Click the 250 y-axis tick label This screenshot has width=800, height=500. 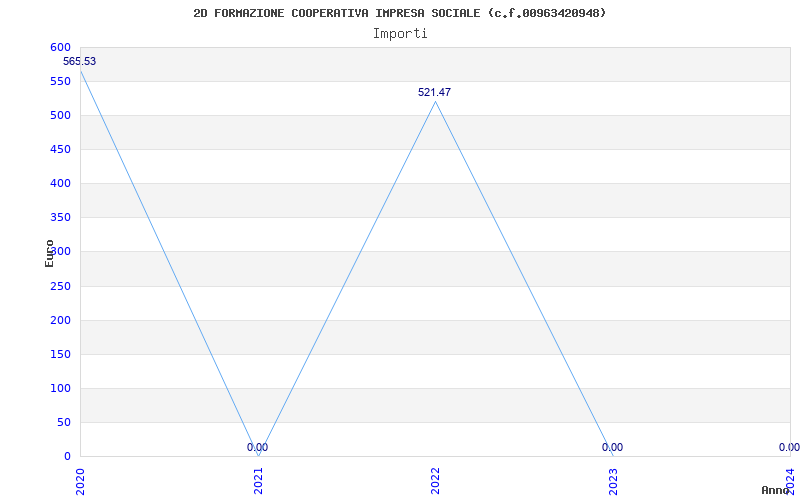point(60,286)
